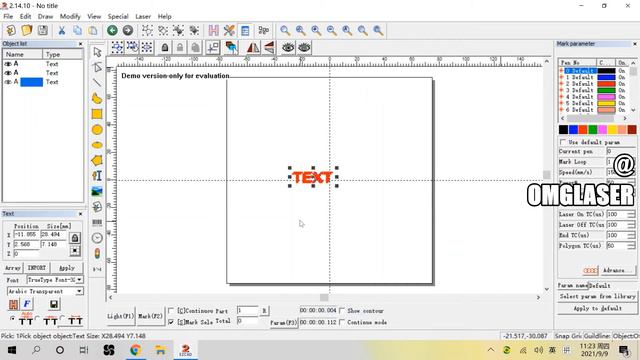The height and width of the screenshot is (360, 640).
Task: Open the Draw menu
Action: (45, 16)
